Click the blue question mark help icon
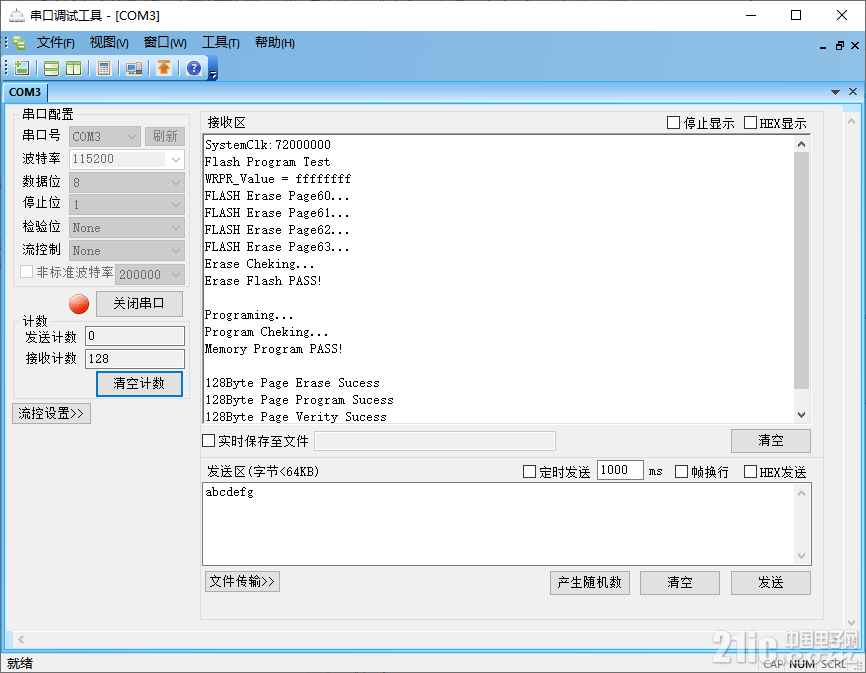Viewport: 866px width, 673px height. click(x=194, y=68)
